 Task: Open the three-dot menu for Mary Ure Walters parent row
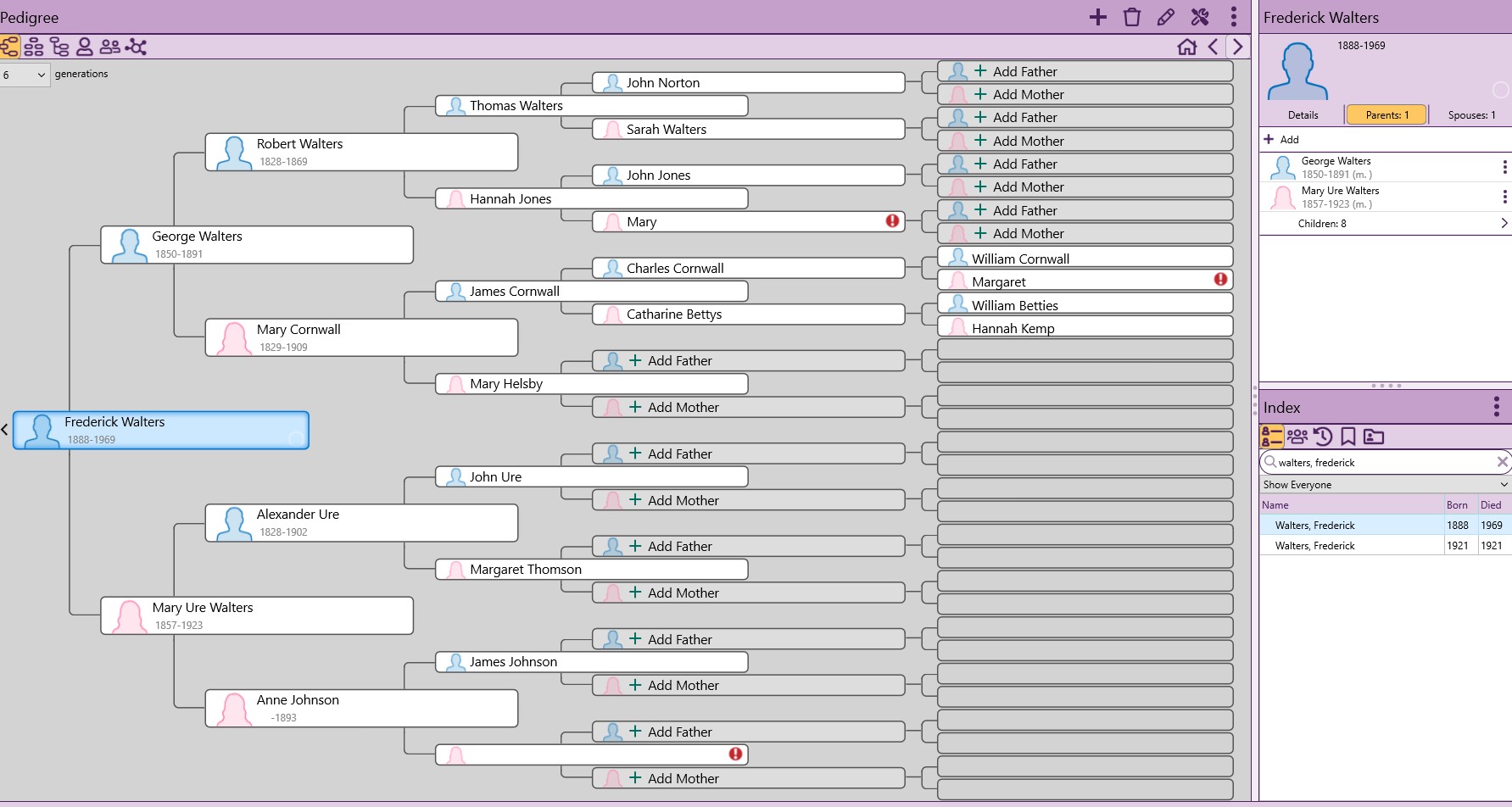[x=1504, y=197]
